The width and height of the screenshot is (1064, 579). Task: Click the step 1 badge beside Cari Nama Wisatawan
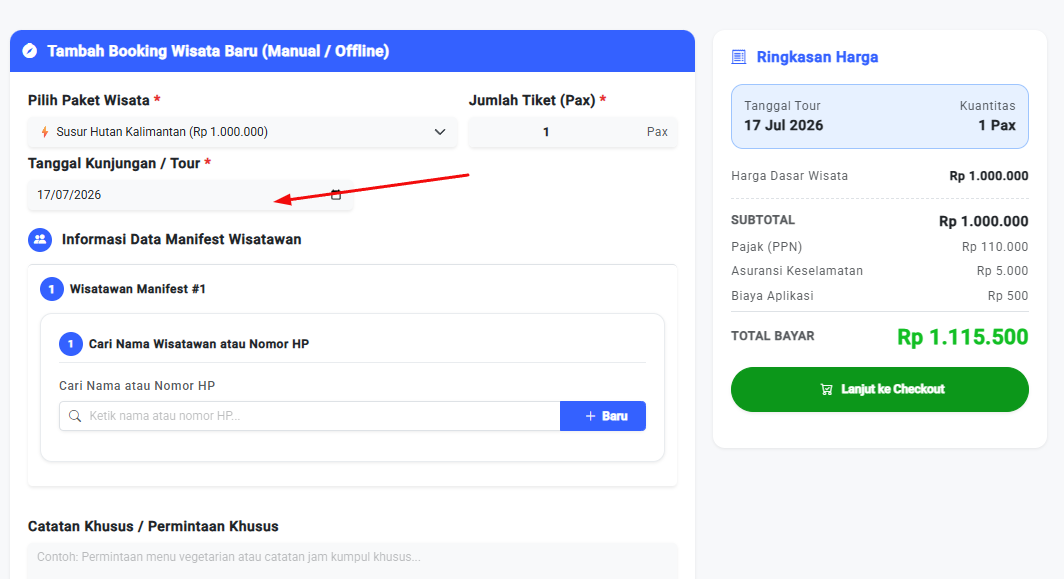click(71, 344)
